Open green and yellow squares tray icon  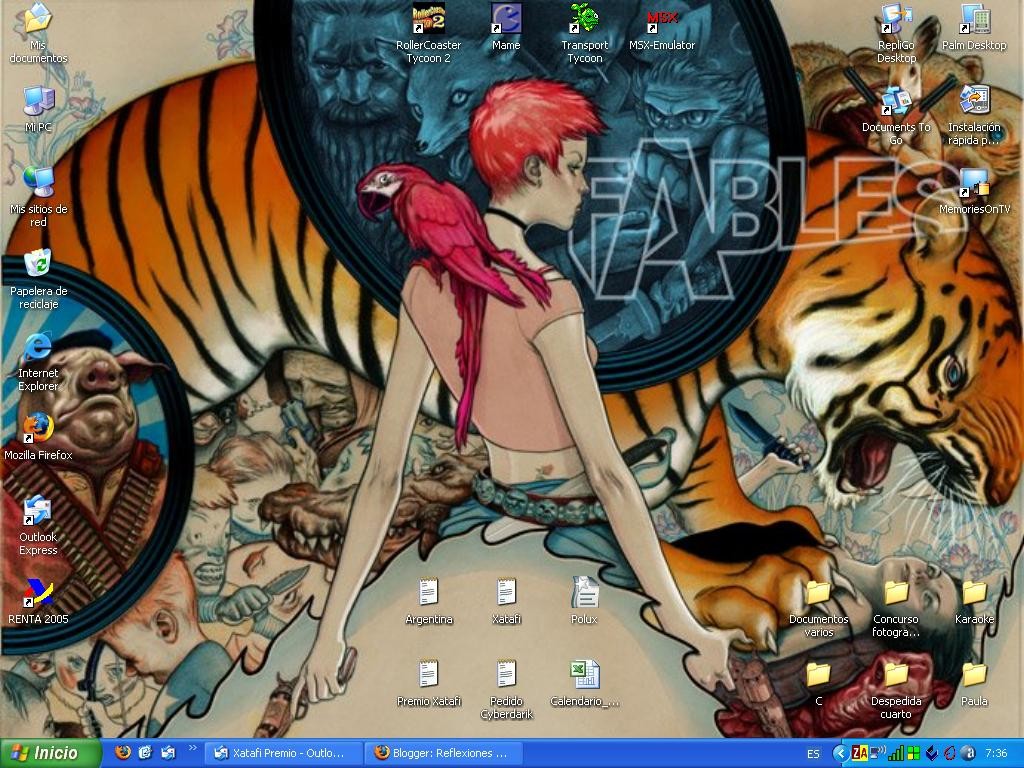tap(914, 754)
